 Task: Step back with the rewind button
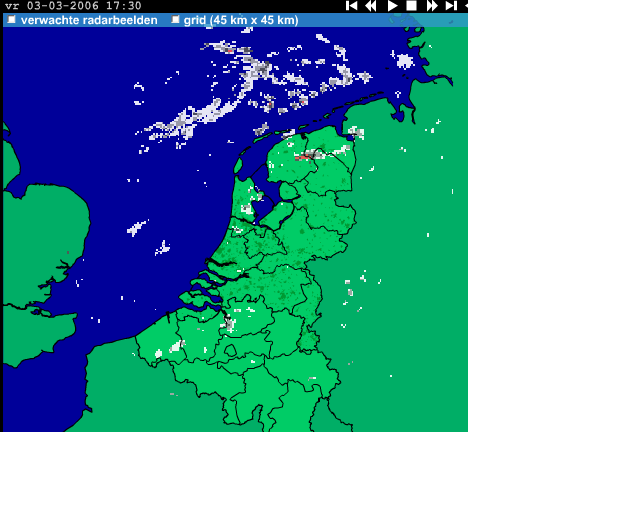pos(371,6)
